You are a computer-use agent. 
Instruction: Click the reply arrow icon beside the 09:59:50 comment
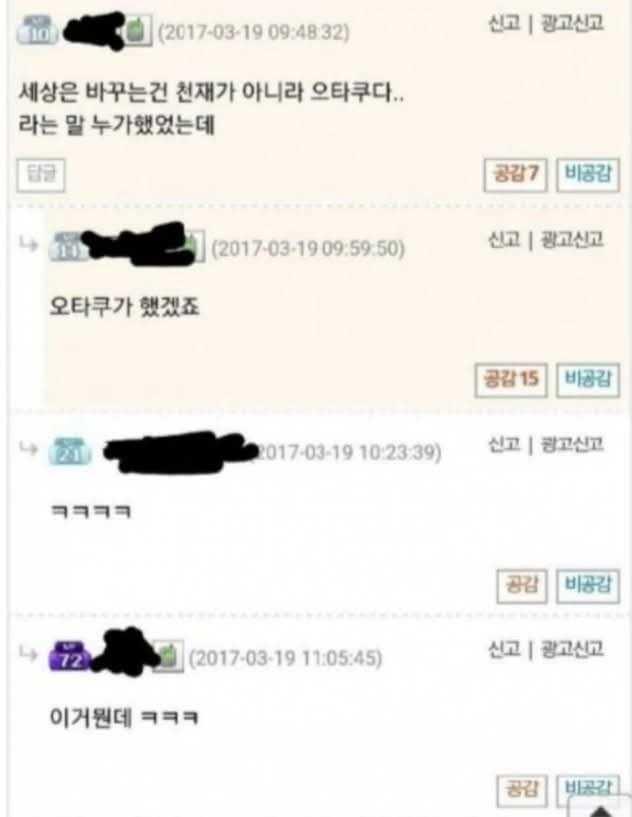pyautogui.click(x=29, y=244)
